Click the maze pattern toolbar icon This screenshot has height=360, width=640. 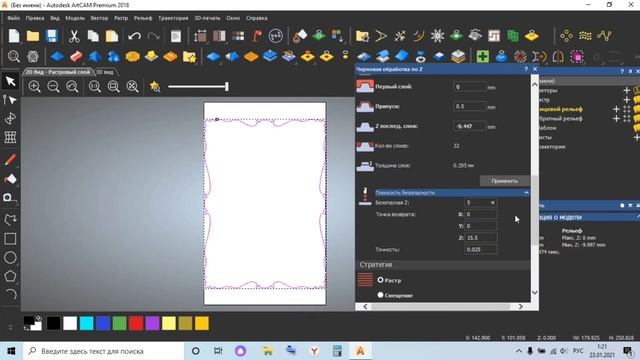point(494,36)
